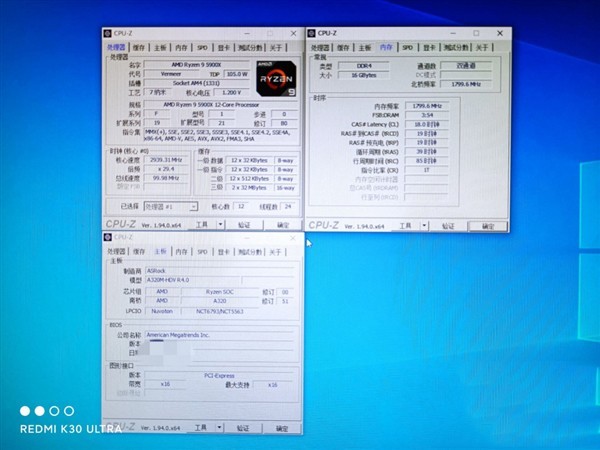Click 验证 button in processor window
Image resolution: width=600 pixels, height=450 pixels.
coord(244,225)
